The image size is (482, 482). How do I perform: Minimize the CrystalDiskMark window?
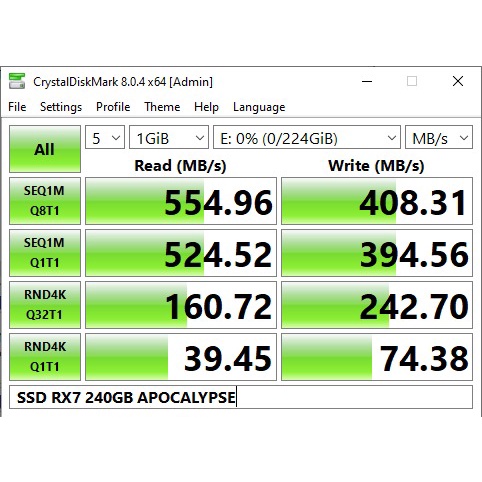pyautogui.click(x=367, y=81)
